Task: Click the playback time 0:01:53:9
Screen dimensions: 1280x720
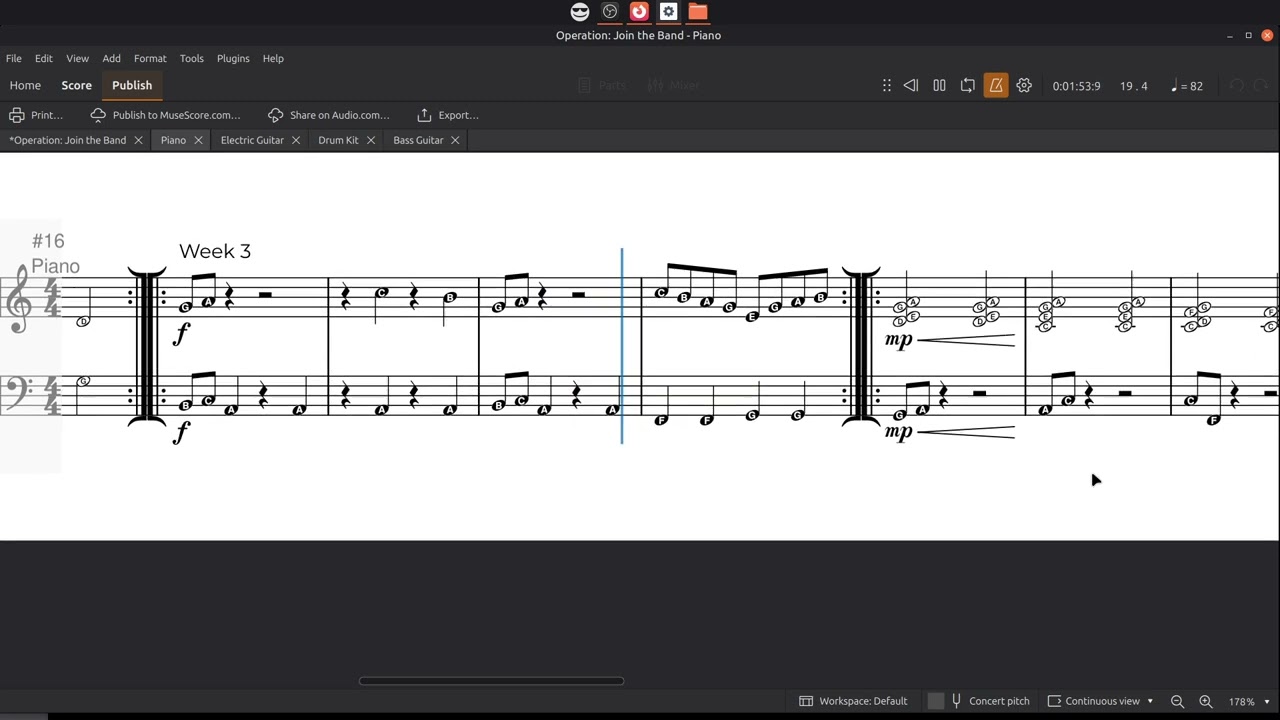Action: coord(1076,86)
